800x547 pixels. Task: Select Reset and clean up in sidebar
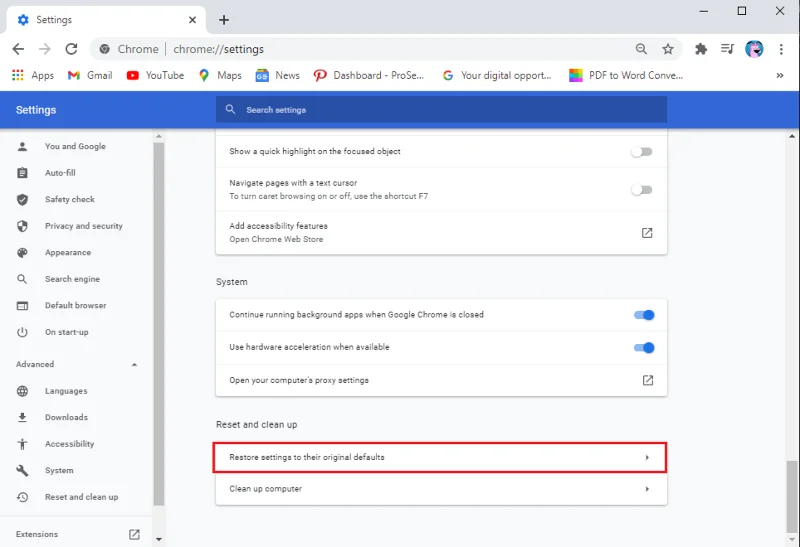82,497
